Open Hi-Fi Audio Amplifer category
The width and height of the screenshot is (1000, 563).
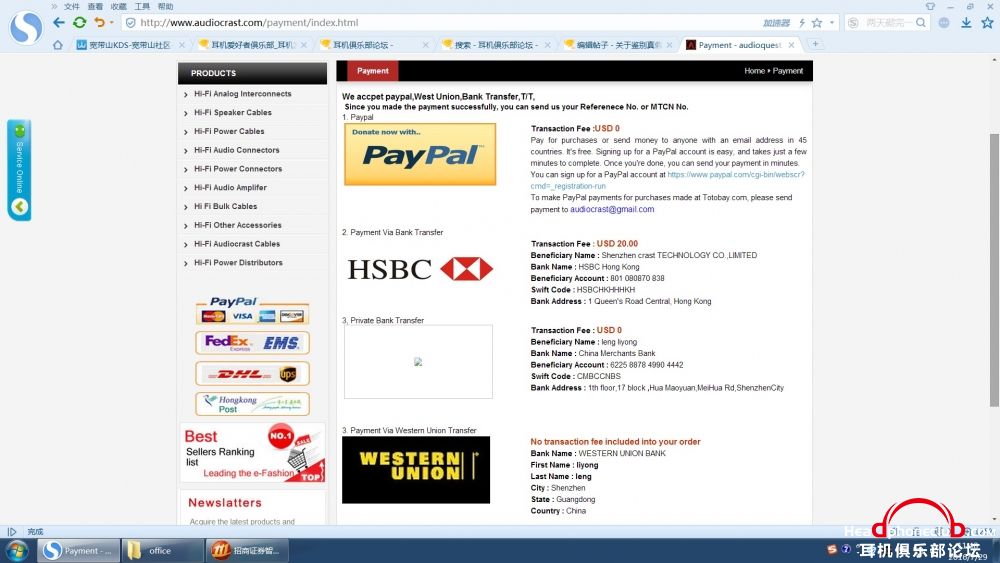pyautogui.click(x=230, y=187)
